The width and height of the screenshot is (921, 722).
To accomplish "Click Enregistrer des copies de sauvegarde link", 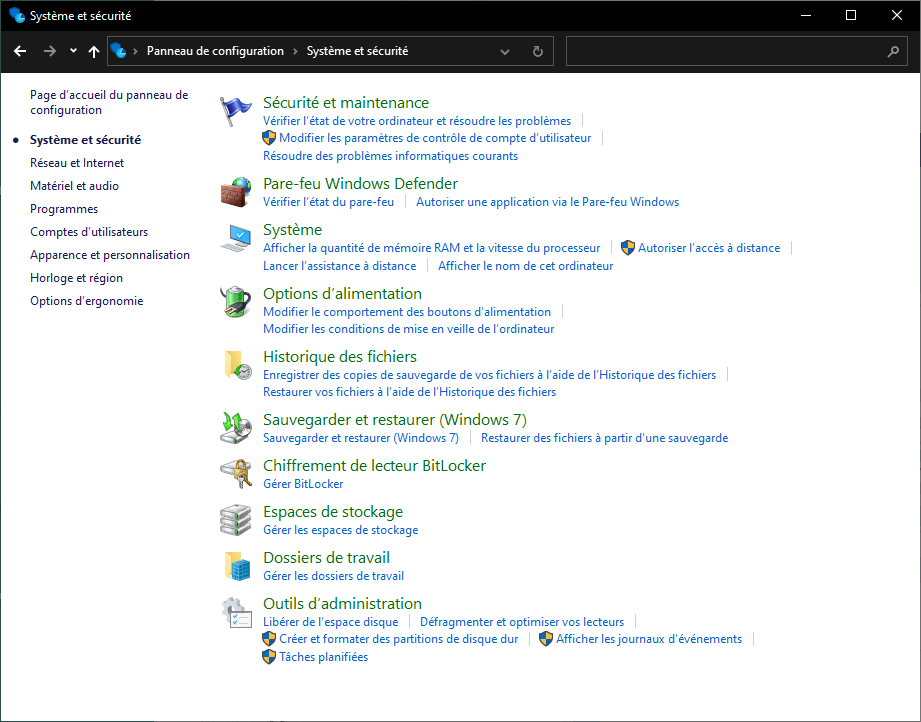I will pyautogui.click(x=490, y=375).
